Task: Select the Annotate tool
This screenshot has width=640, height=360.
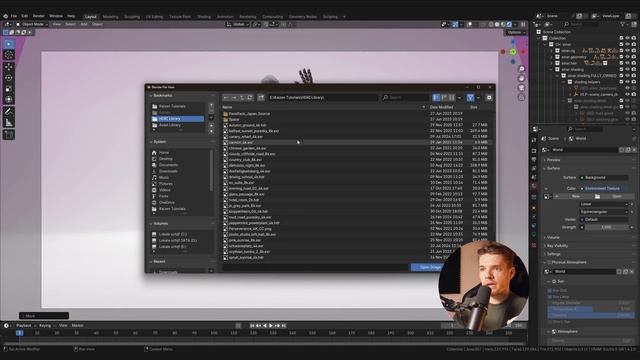Action: (x=9, y=111)
